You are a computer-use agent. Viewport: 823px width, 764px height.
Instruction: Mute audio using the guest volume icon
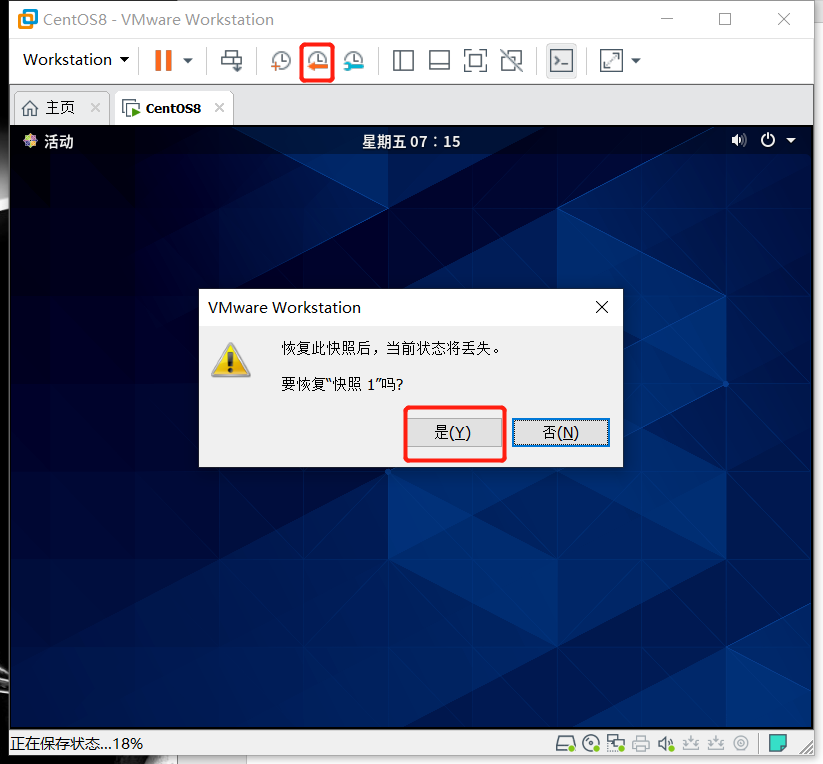tap(739, 140)
